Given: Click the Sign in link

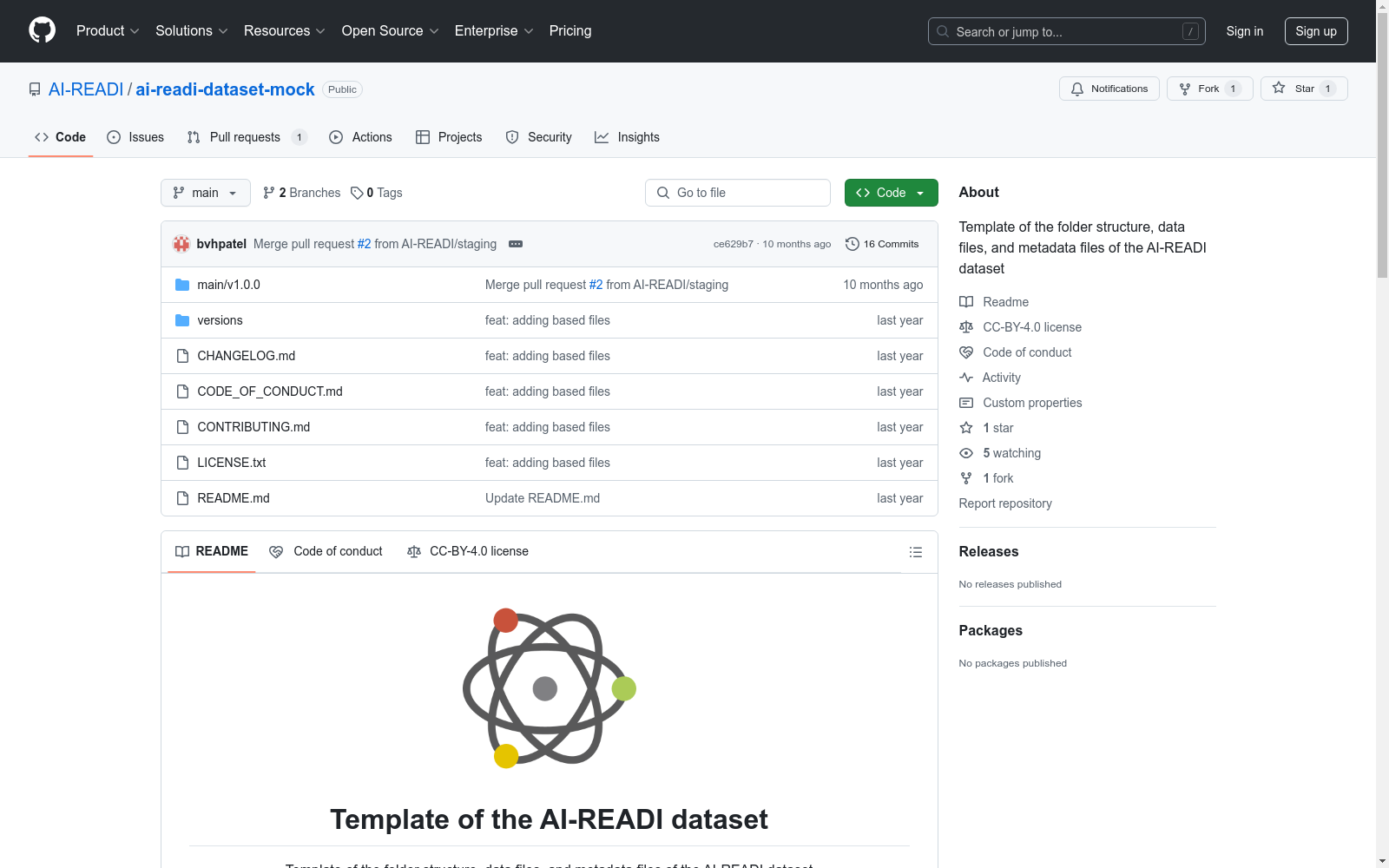Looking at the screenshot, I should 1245,31.
